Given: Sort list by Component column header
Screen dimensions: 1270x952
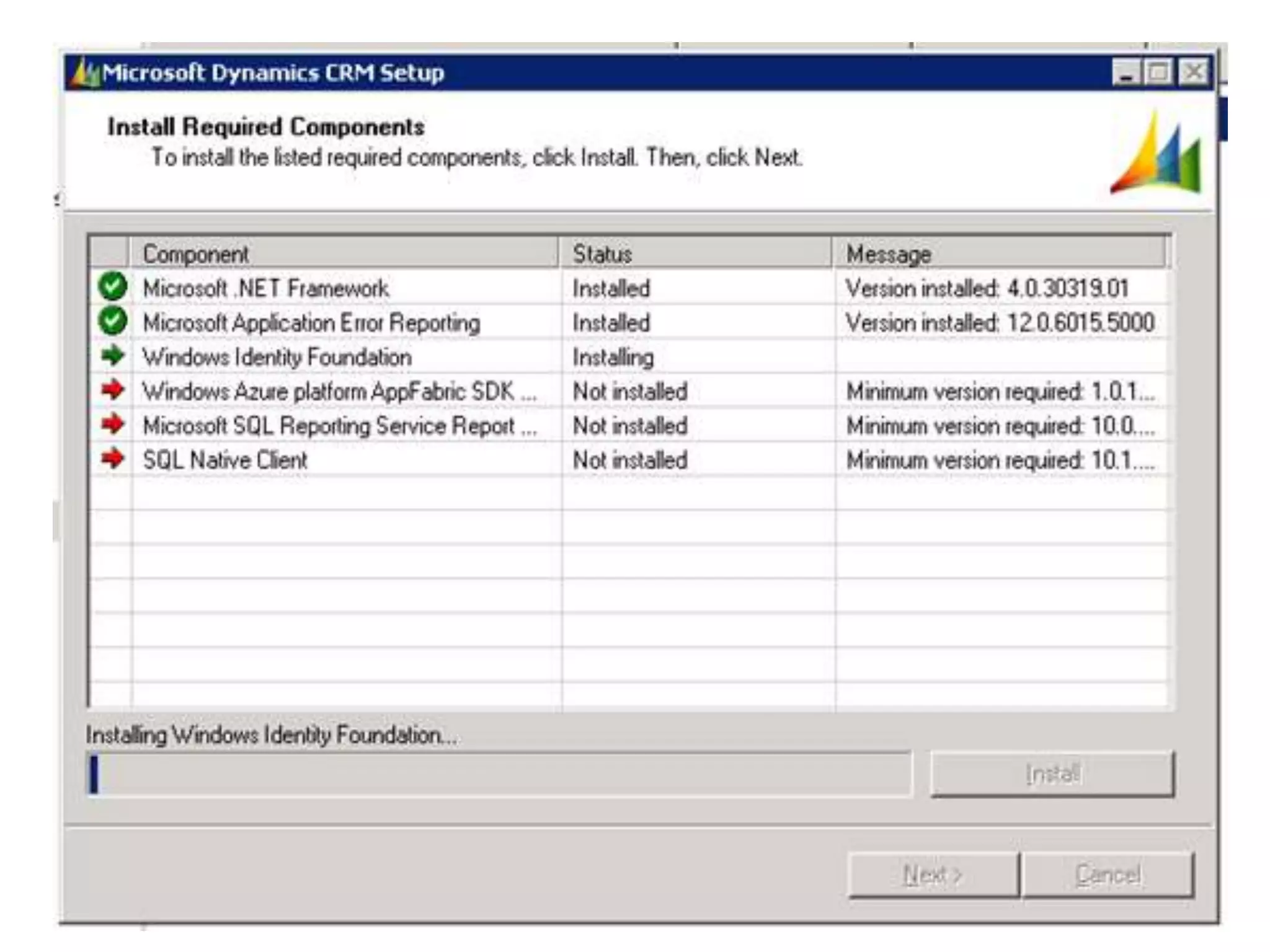Looking at the screenshot, I should (344, 253).
